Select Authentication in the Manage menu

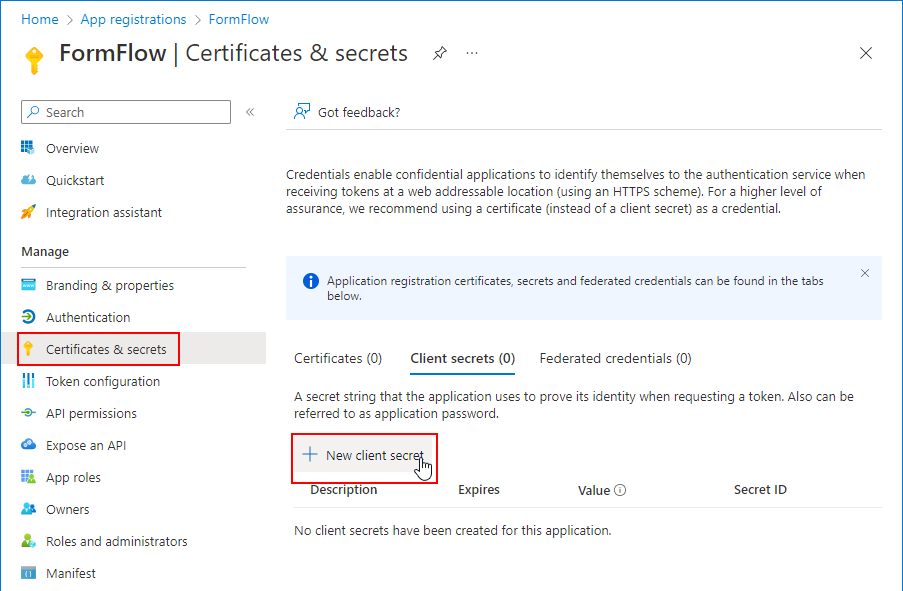click(88, 317)
